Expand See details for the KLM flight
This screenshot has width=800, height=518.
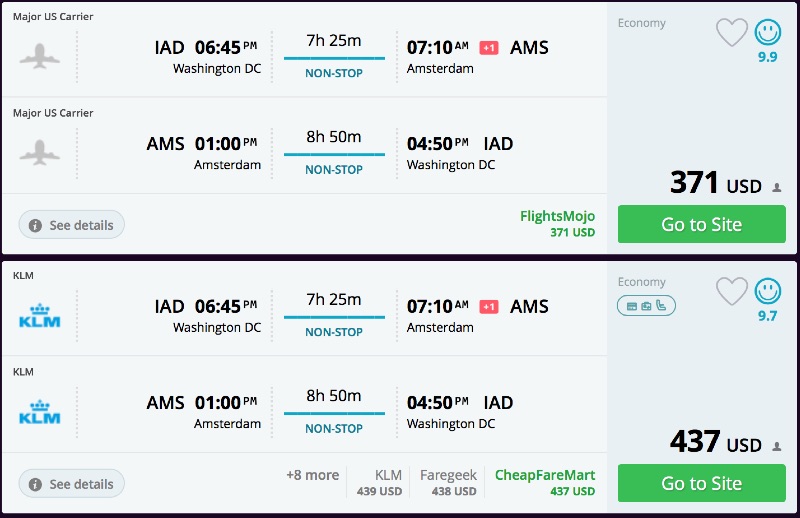click(72, 484)
